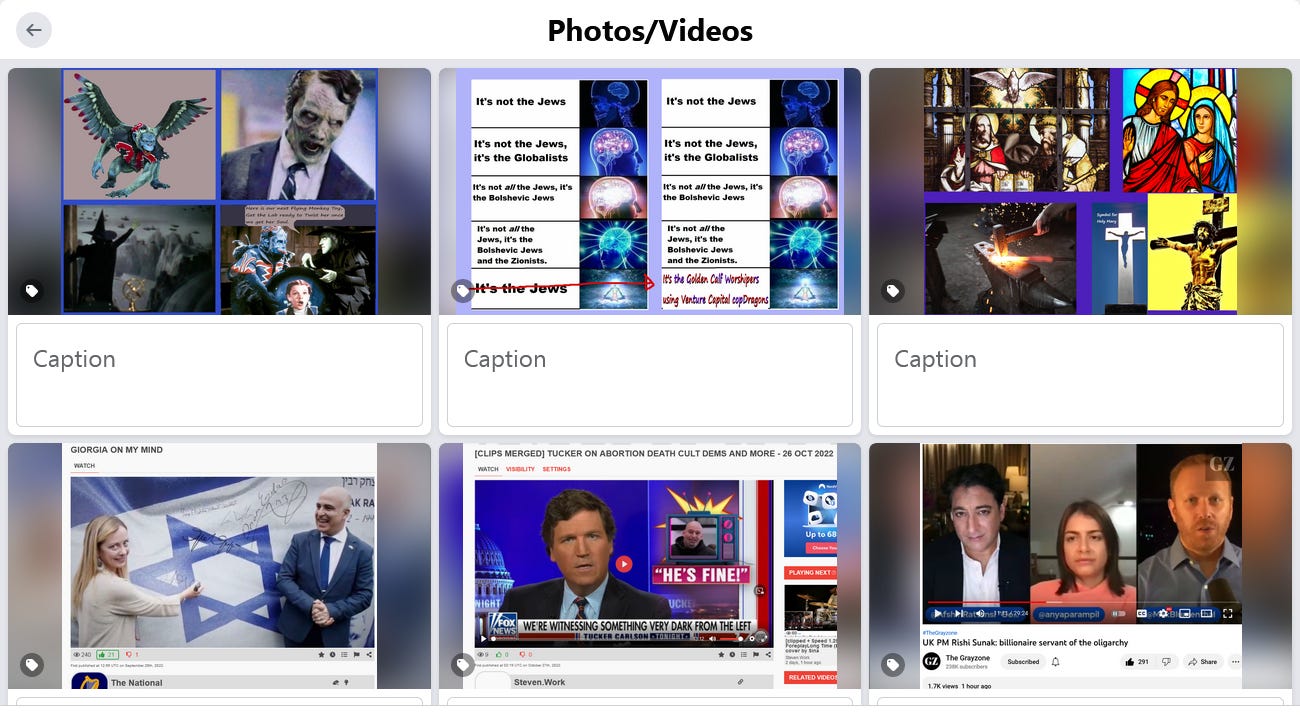Add caption under flying monkey collage
1300x715 pixels.
219,375
